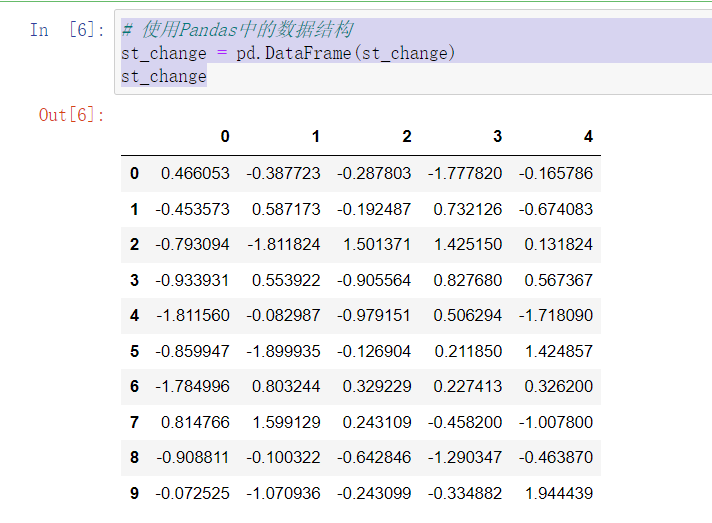Click the cell value -1.070936
Screen dimensions: 712x523
click(x=283, y=493)
